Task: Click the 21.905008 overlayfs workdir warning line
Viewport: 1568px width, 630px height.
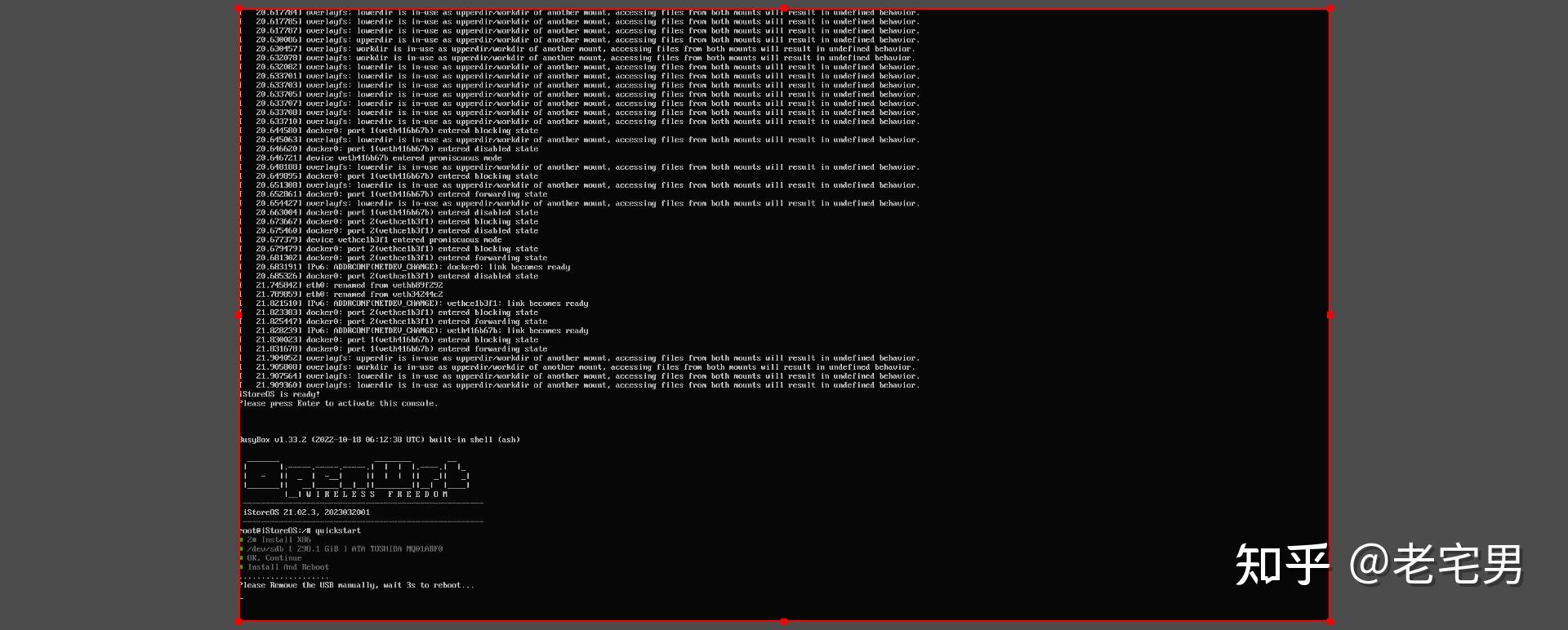Action: click(x=577, y=367)
